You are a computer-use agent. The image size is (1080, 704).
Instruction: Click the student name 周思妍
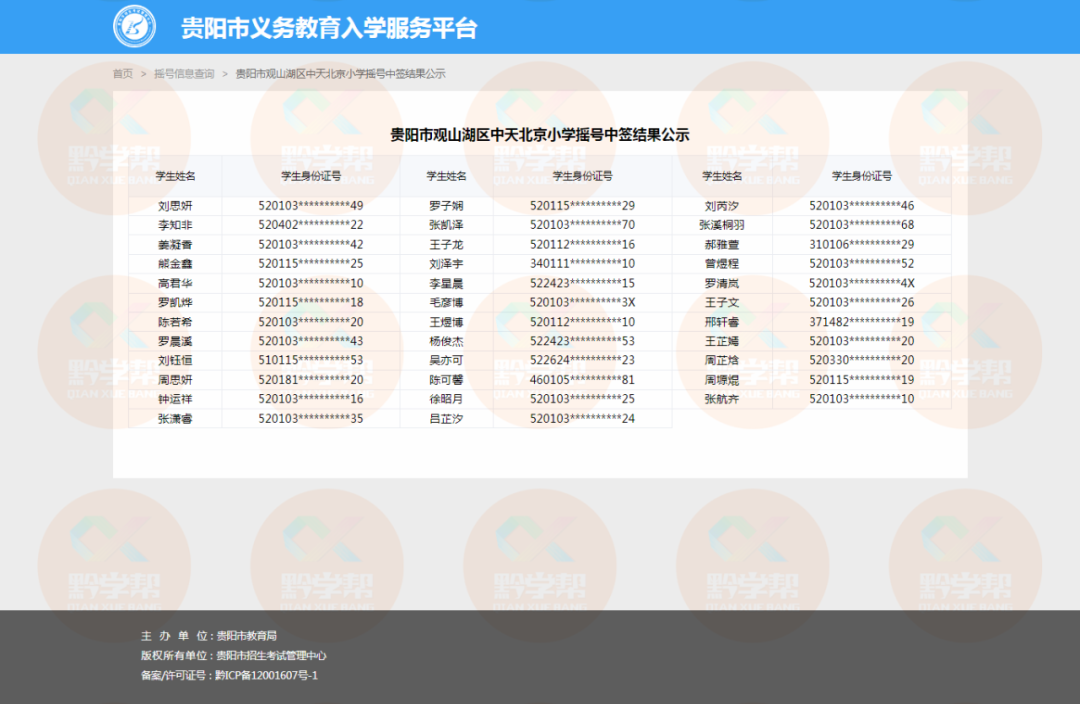(175, 380)
